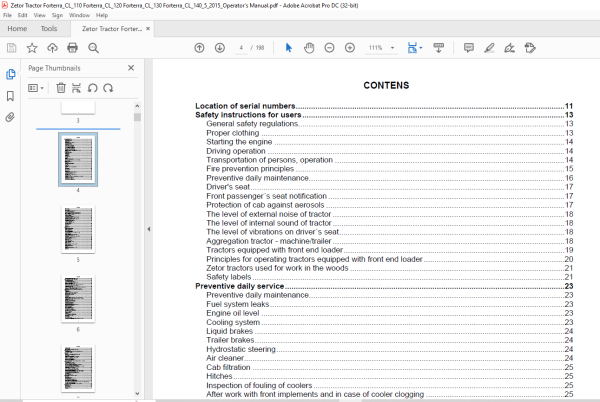The width and height of the screenshot is (600, 402).
Task: Rotate page counterclockwise
Action: tap(92, 88)
